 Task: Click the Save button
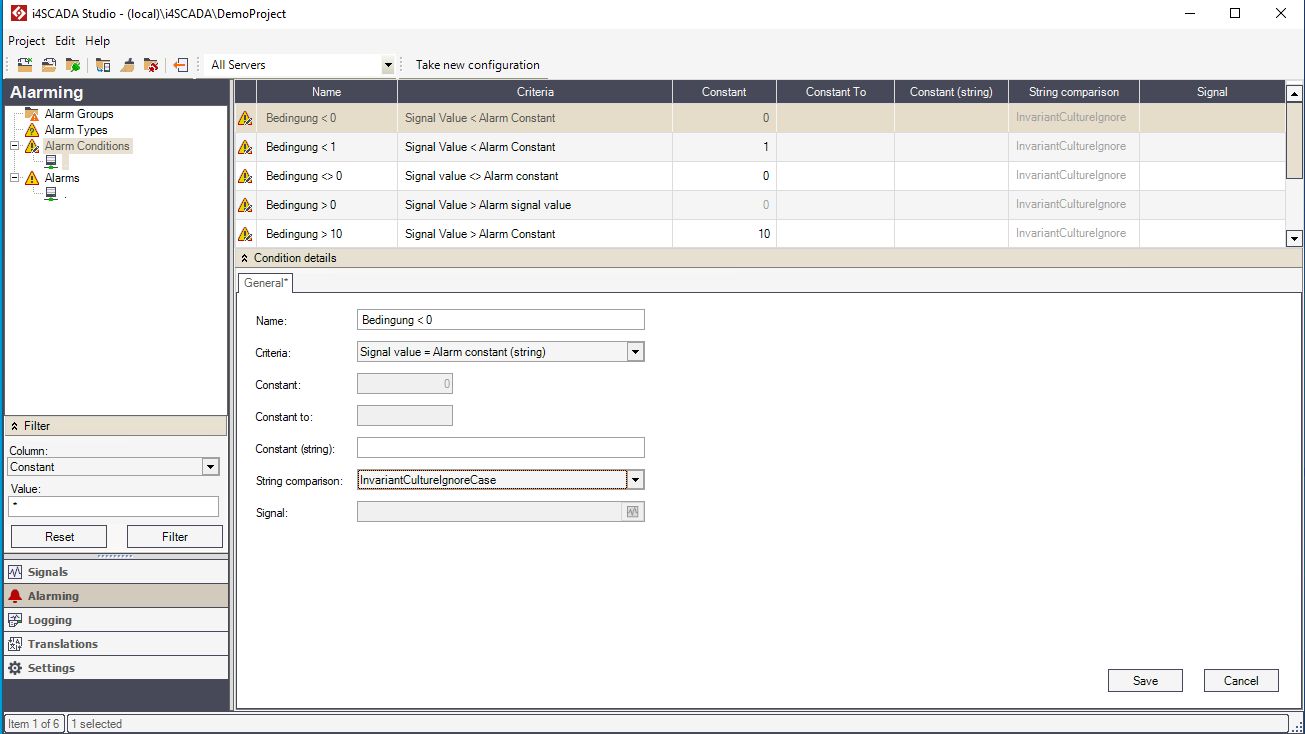[x=1144, y=680]
